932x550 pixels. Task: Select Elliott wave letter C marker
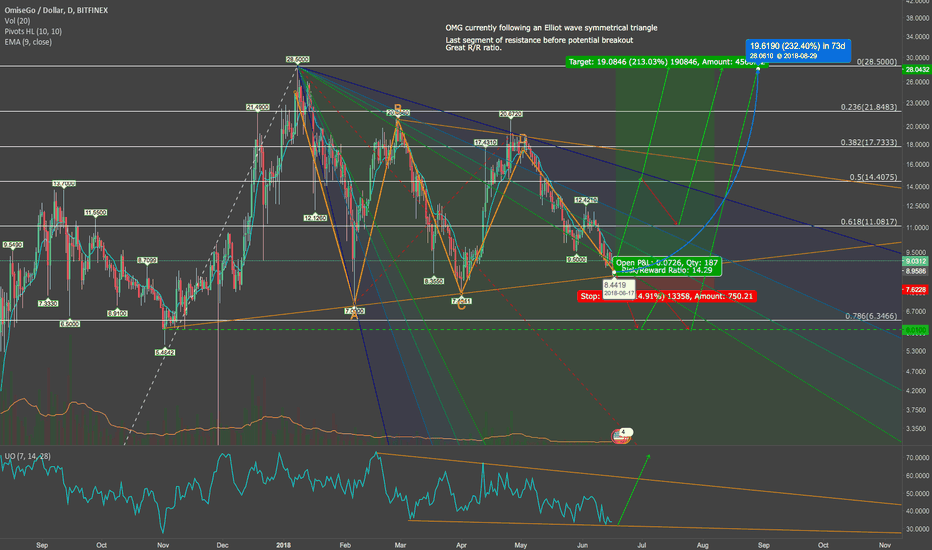[x=461, y=306]
